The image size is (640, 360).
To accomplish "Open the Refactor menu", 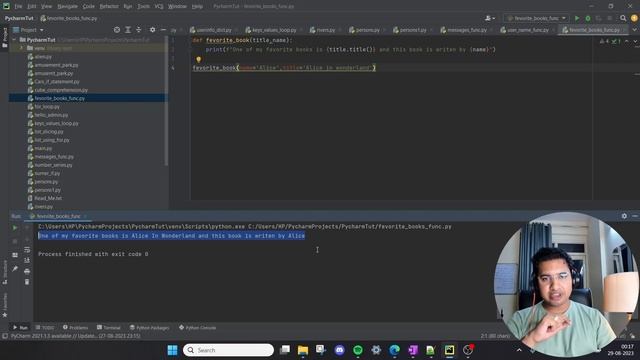I will point(109,7).
